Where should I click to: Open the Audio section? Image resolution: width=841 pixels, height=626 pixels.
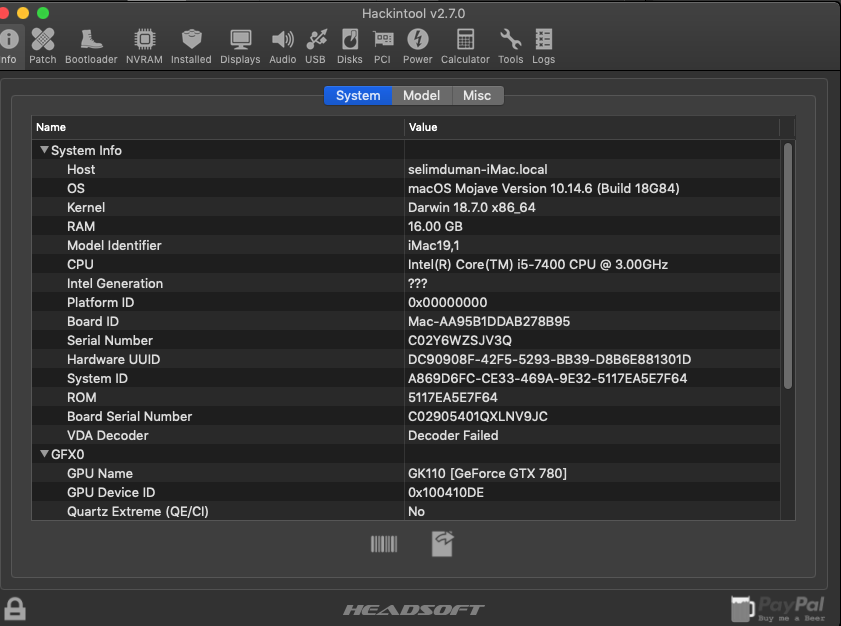click(x=283, y=46)
